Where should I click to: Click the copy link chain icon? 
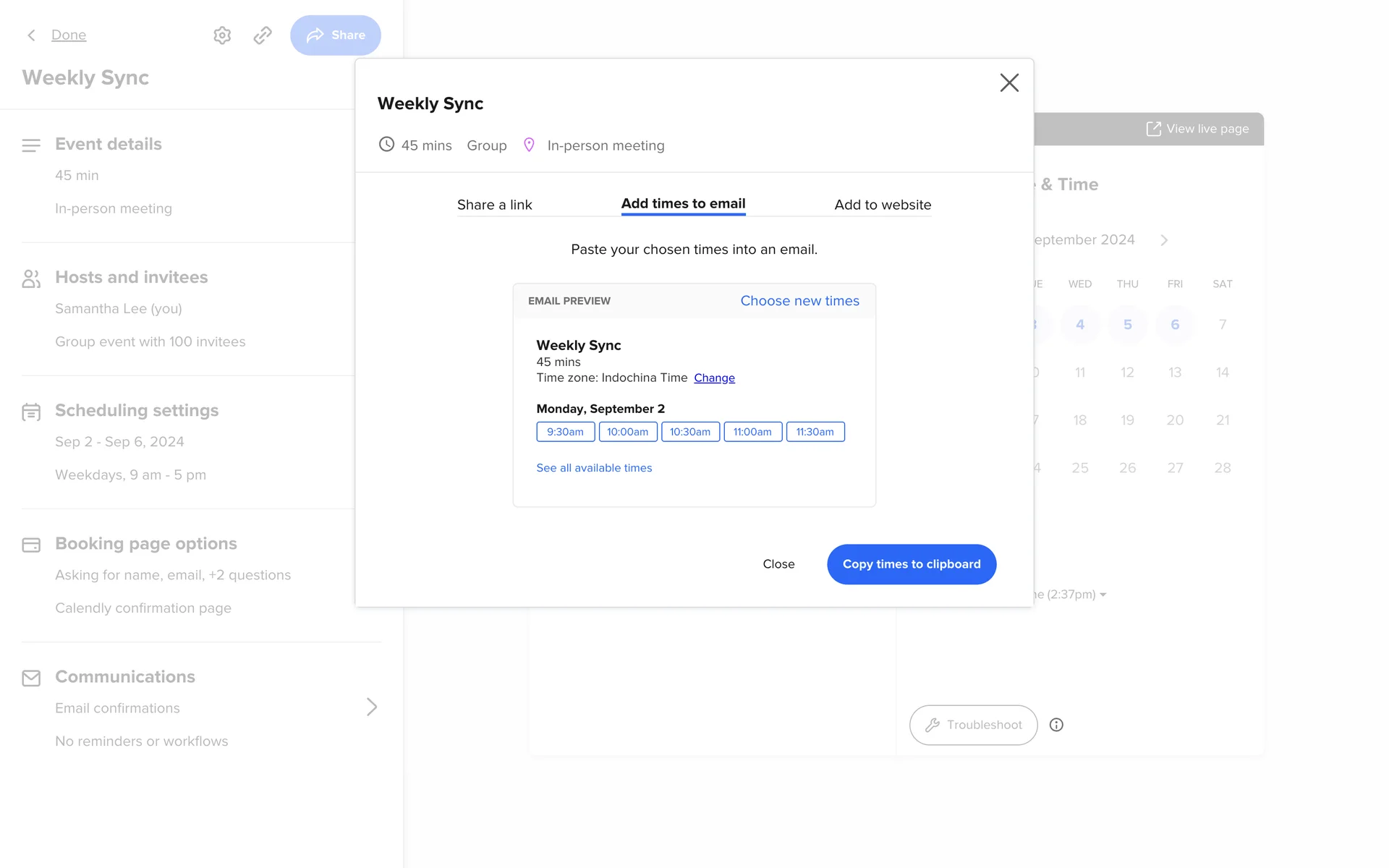point(263,35)
